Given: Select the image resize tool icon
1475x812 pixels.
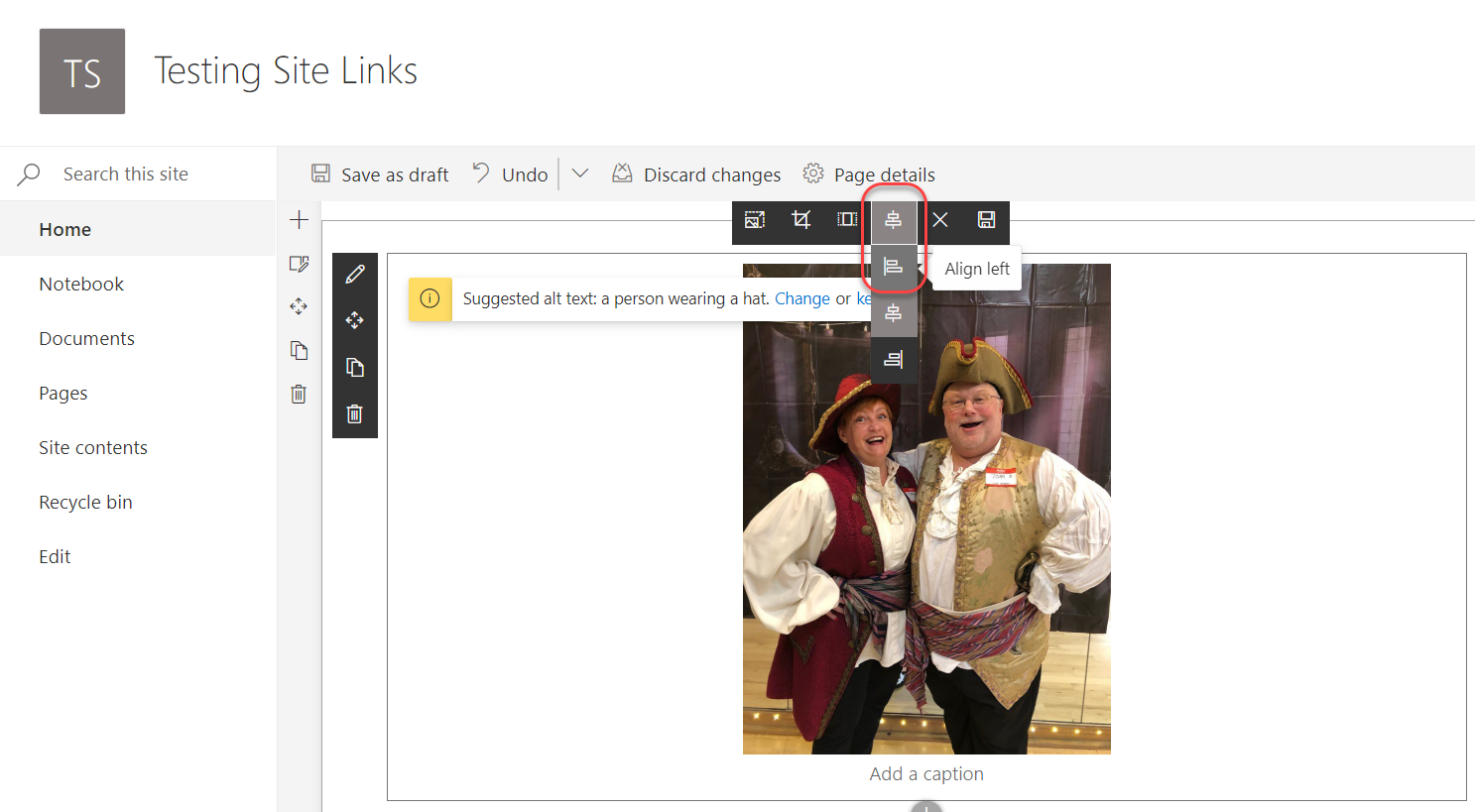Looking at the screenshot, I should (754, 219).
